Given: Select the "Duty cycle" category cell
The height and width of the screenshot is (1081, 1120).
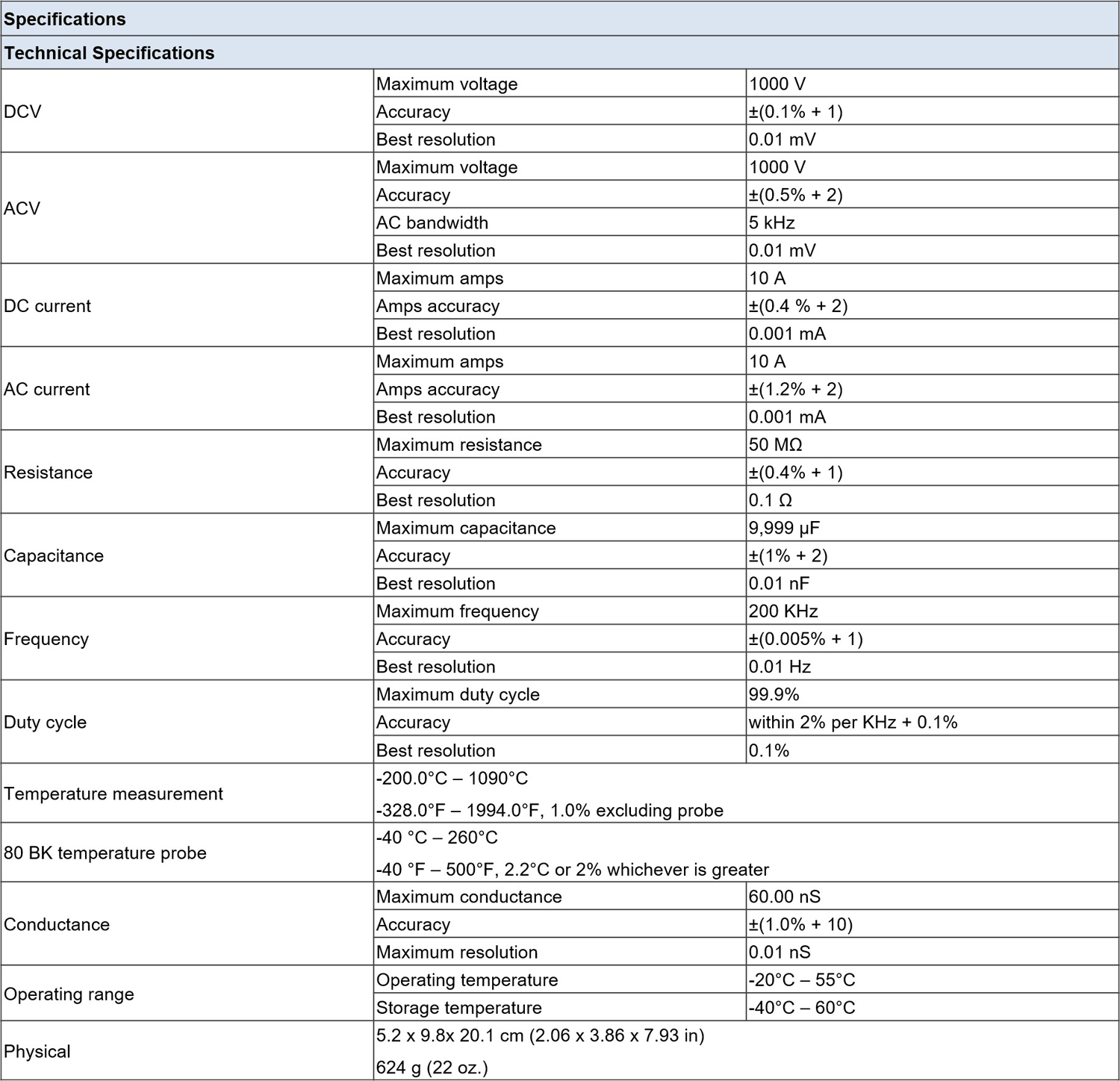Looking at the screenshot, I should click(x=187, y=722).
